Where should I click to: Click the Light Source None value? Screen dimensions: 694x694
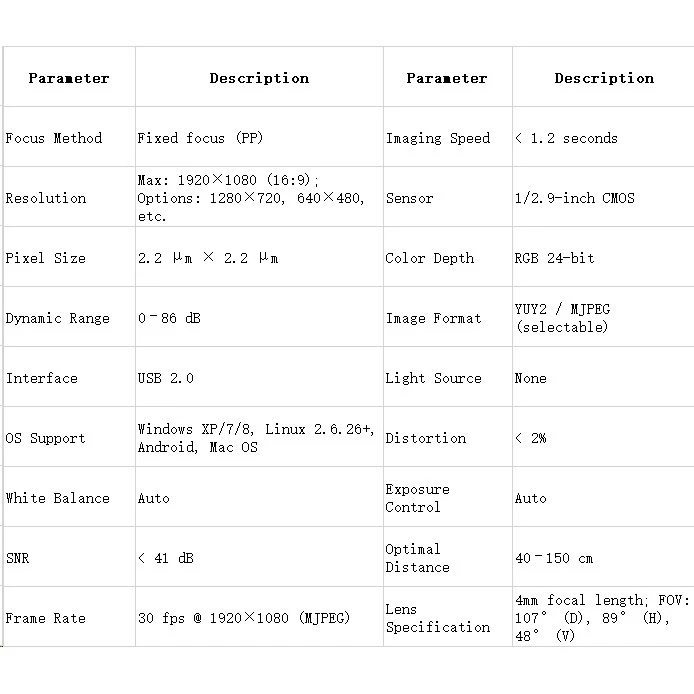(x=531, y=378)
